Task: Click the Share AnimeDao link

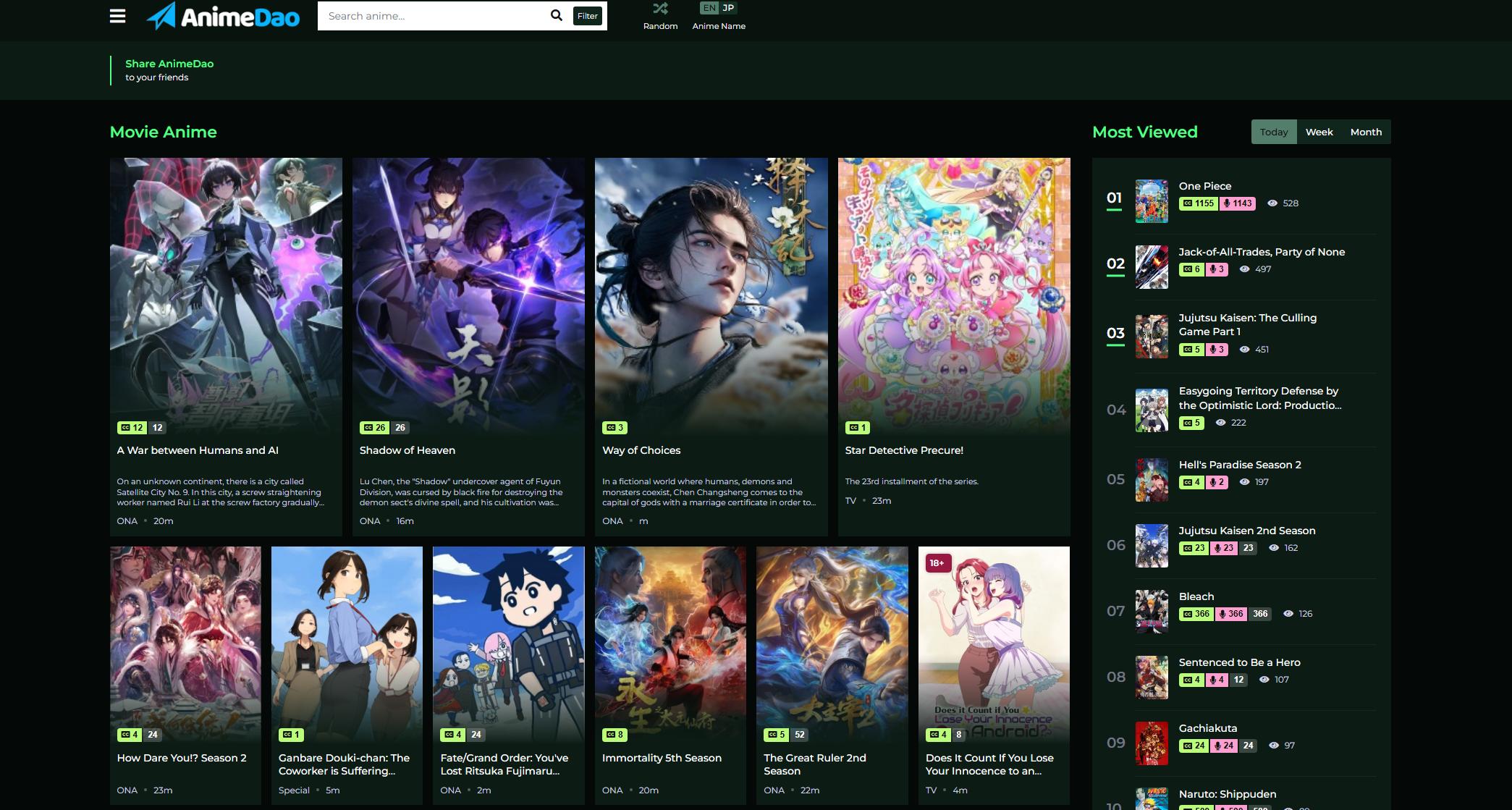Action: [169, 64]
